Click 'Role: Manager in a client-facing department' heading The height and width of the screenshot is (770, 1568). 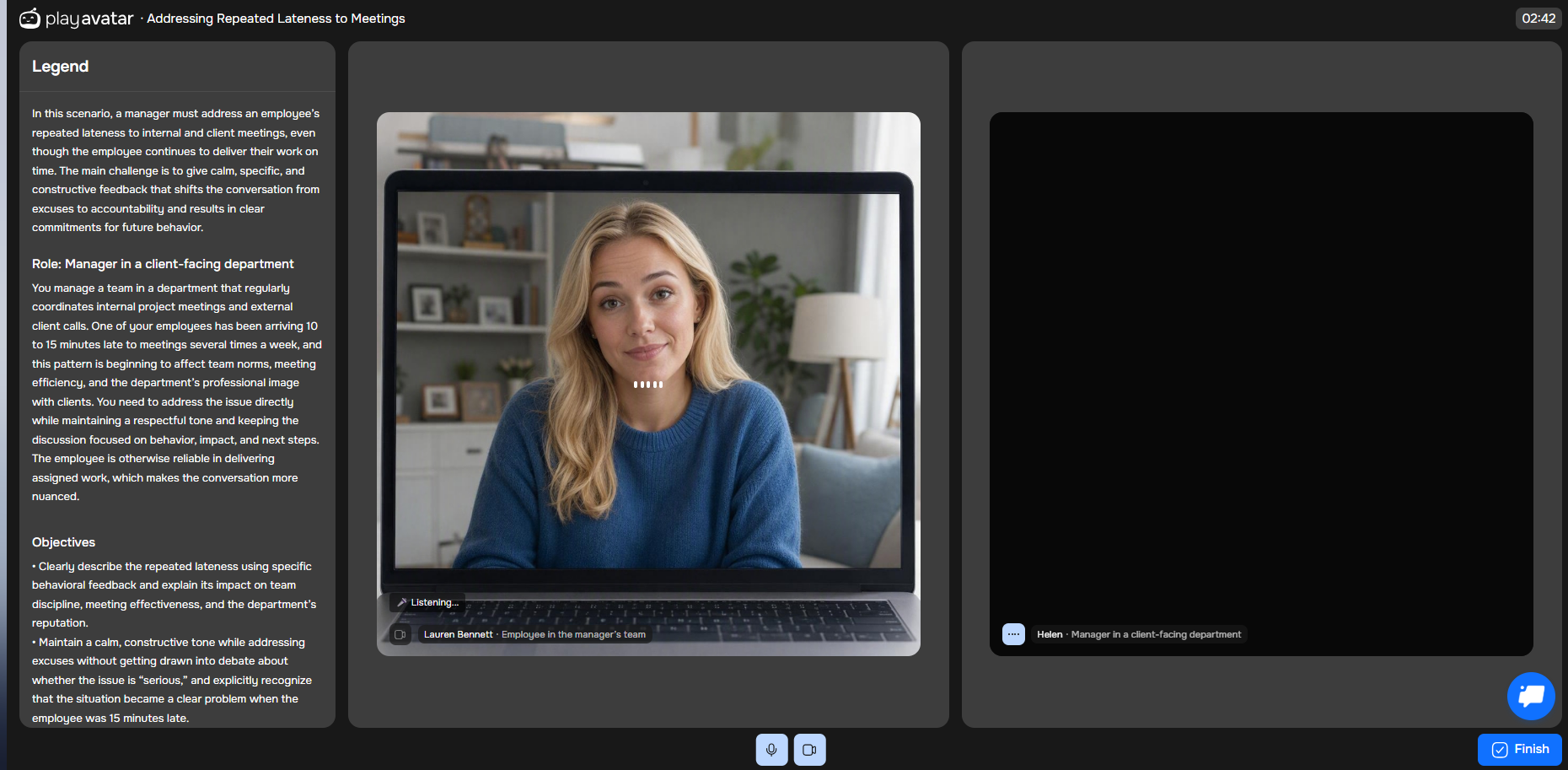(163, 264)
